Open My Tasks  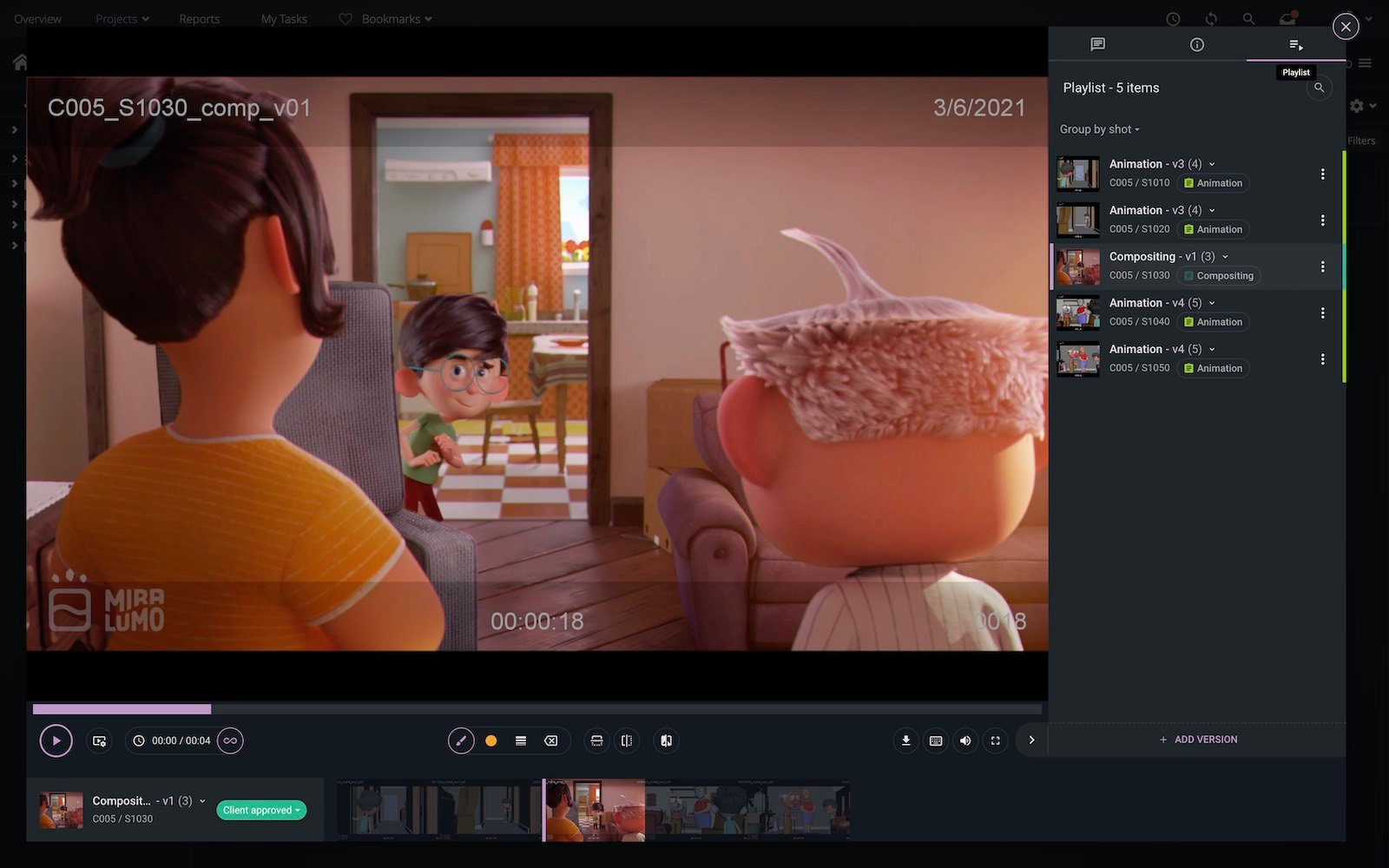point(284,19)
